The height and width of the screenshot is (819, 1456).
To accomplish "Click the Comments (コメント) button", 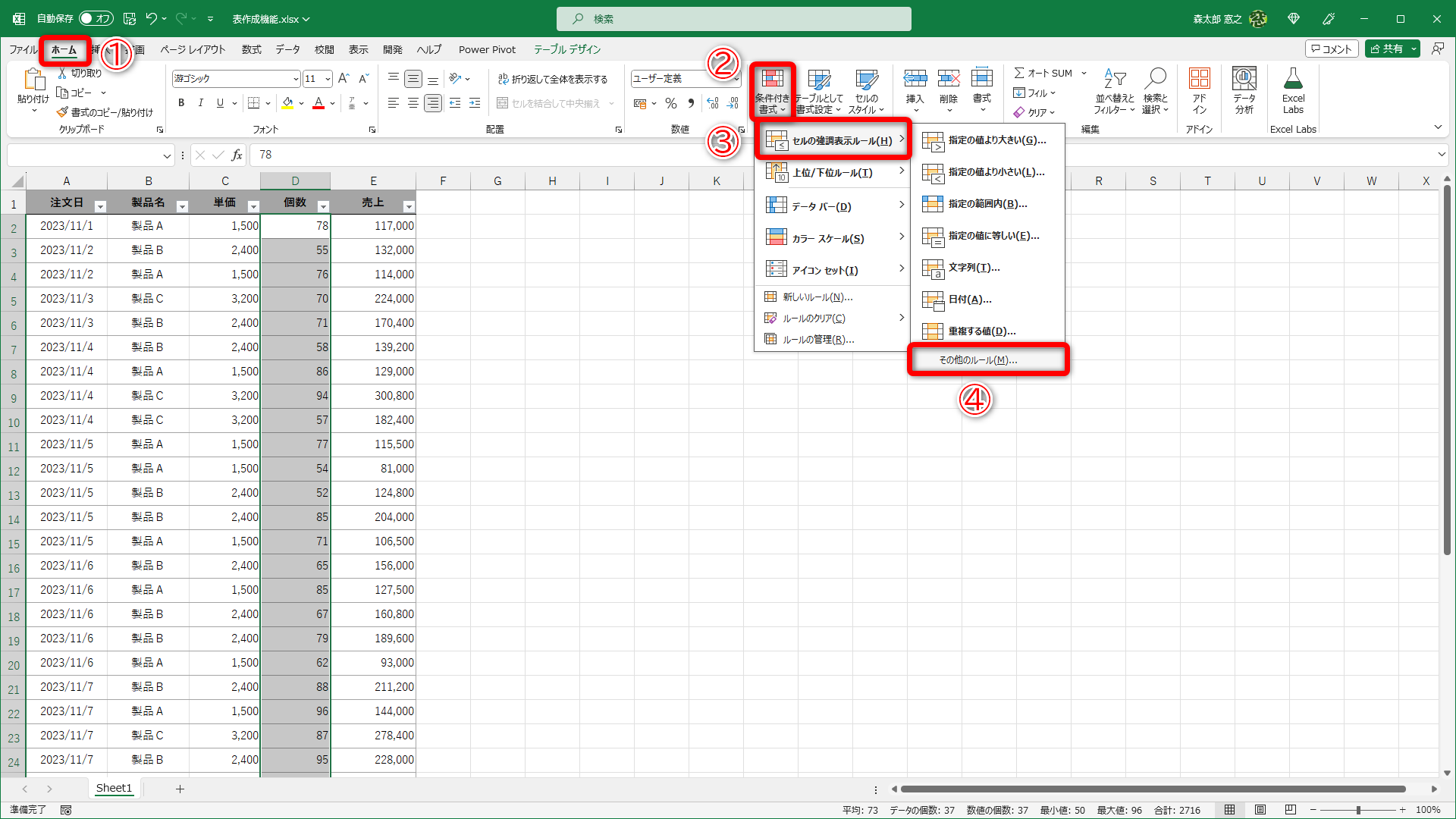I will point(1332,49).
